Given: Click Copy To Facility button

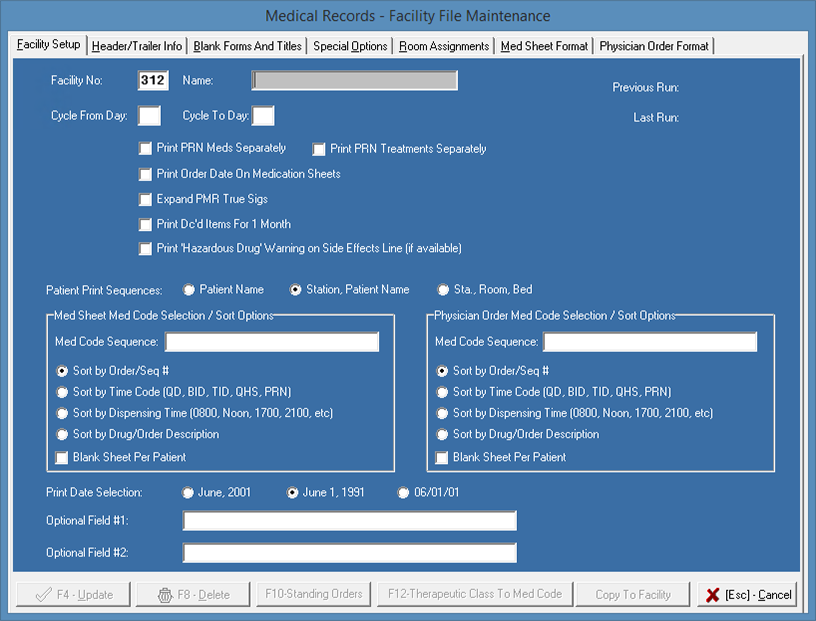Looking at the screenshot, I should pos(632,594).
